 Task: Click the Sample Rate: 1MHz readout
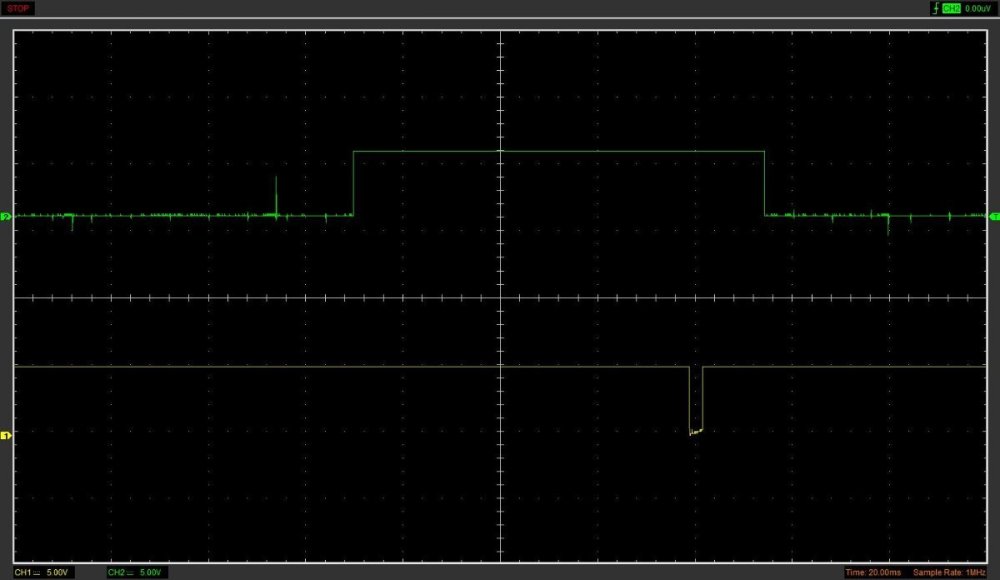pos(949,572)
